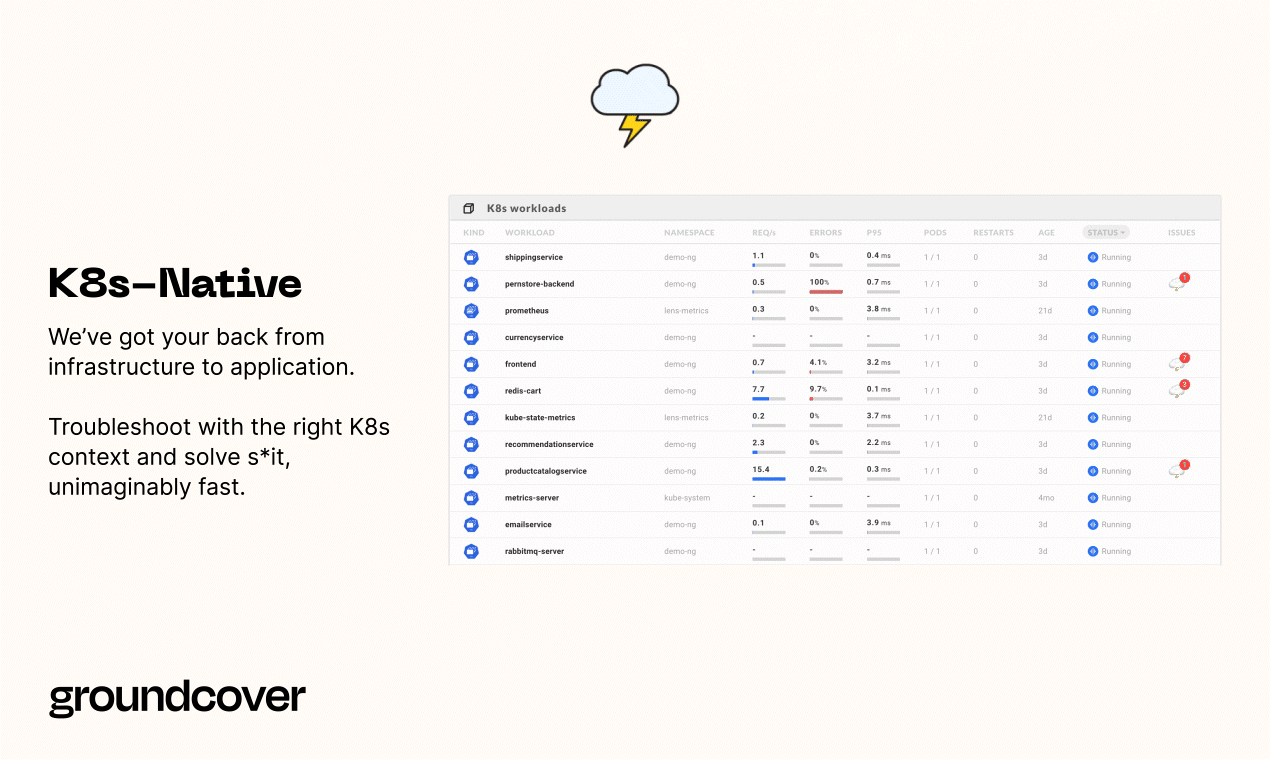Click the productcatalogservice 15.4 request bar
The height and width of the screenshot is (760, 1270).
(769, 479)
